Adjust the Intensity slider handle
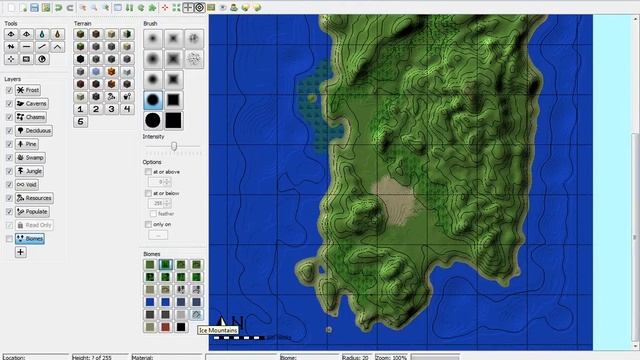This screenshot has width=640, height=360. click(x=174, y=146)
